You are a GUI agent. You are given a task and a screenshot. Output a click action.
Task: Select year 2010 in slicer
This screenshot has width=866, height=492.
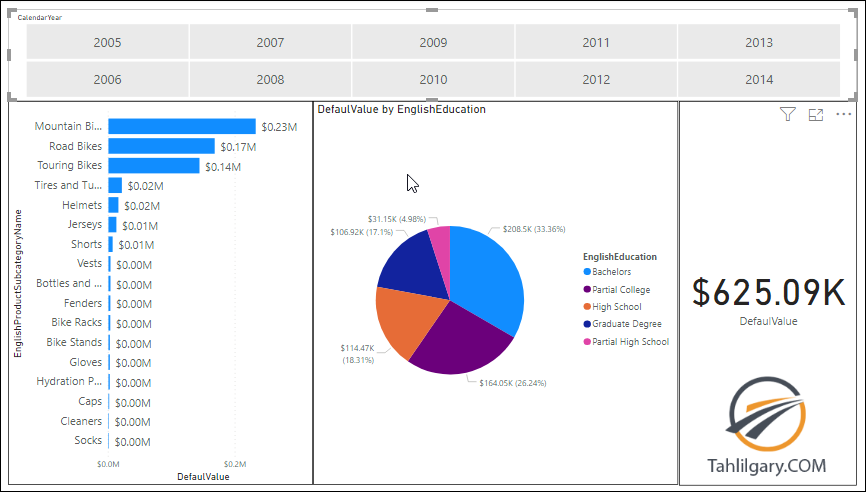(433, 80)
